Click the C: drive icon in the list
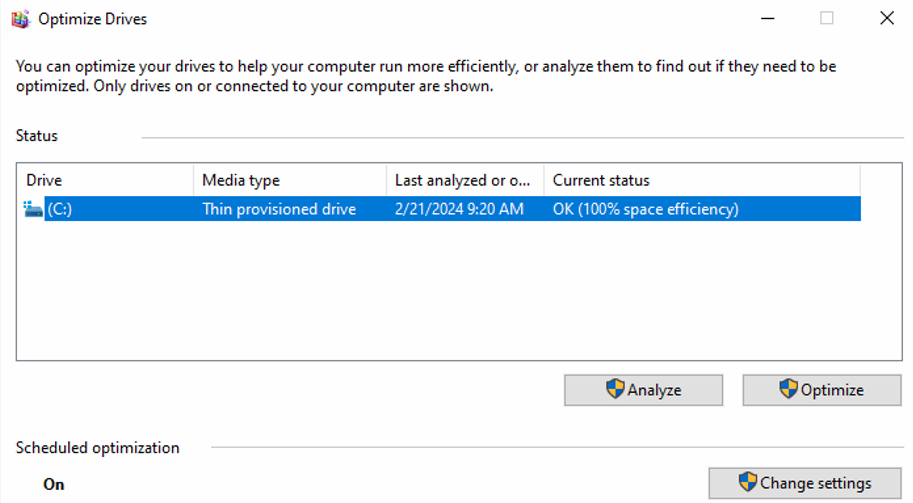 [33, 208]
